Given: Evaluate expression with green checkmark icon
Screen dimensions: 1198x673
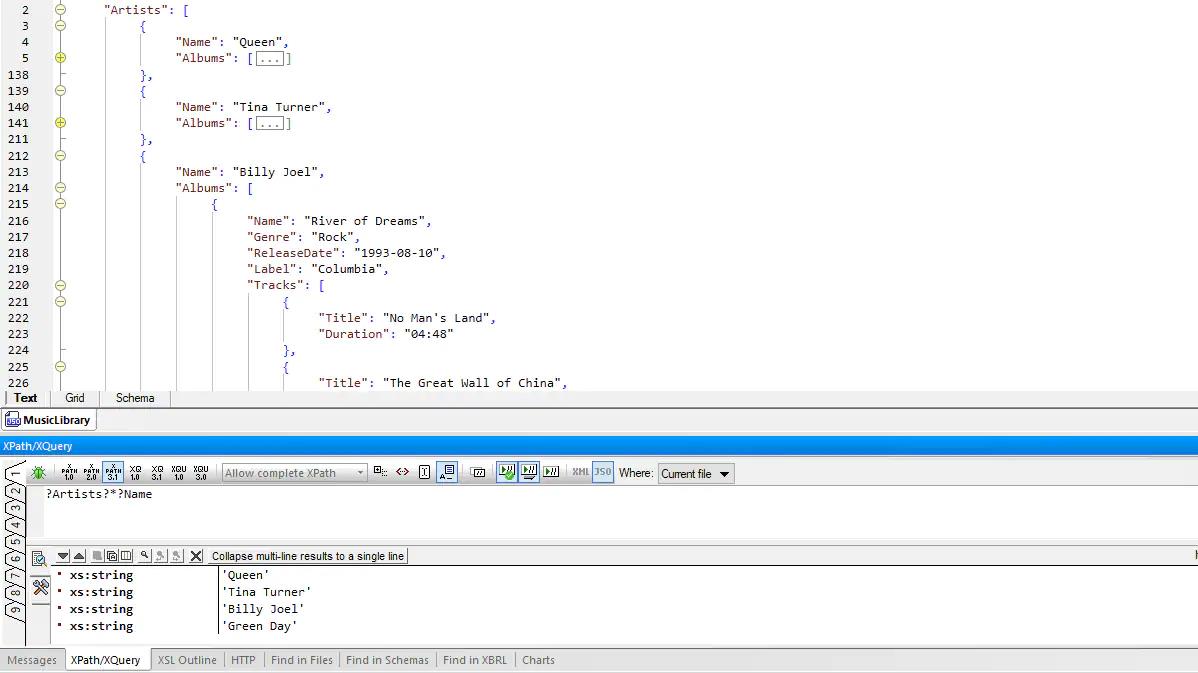Looking at the screenshot, I should point(507,472).
